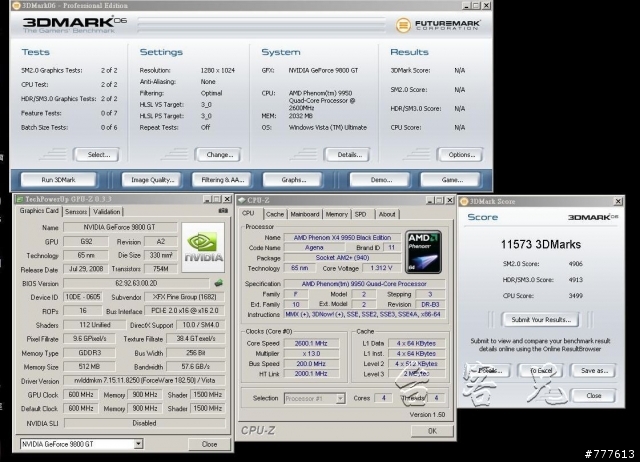Click the CPU-Z title bar icon
This screenshot has width=640, height=462.
point(242,200)
